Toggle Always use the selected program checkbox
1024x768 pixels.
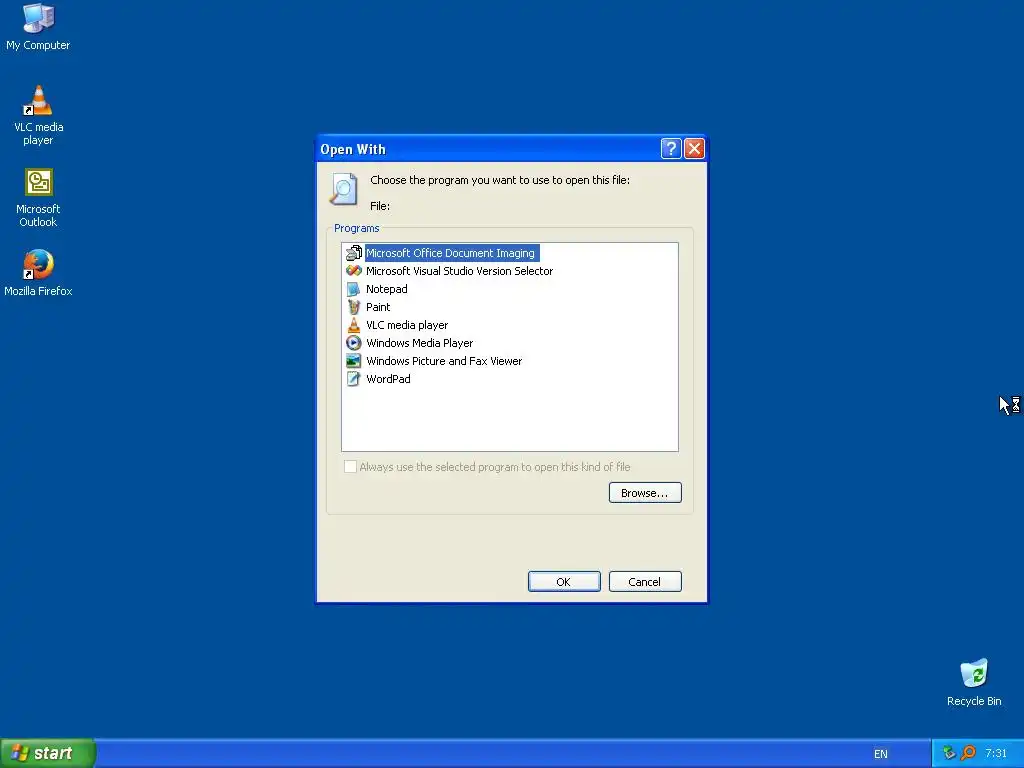click(x=350, y=466)
